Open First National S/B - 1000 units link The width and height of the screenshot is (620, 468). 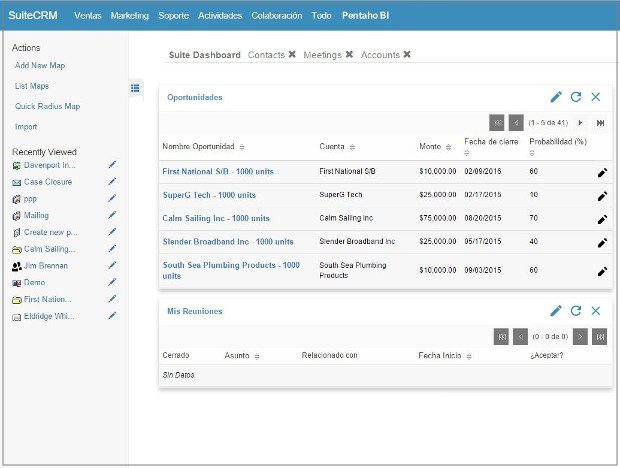pos(218,172)
